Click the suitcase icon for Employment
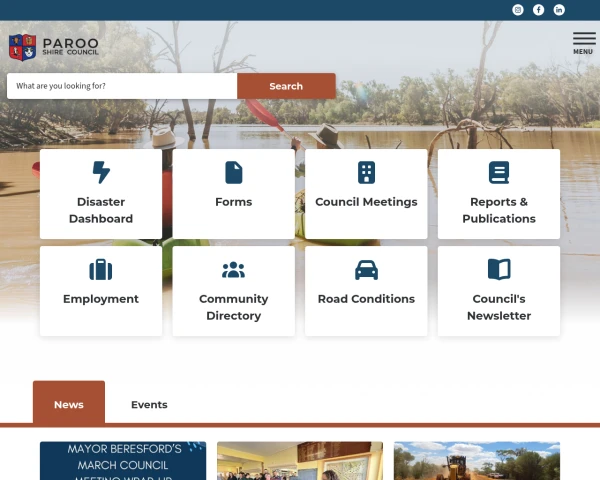This screenshot has height=480, width=600. (x=101, y=269)
